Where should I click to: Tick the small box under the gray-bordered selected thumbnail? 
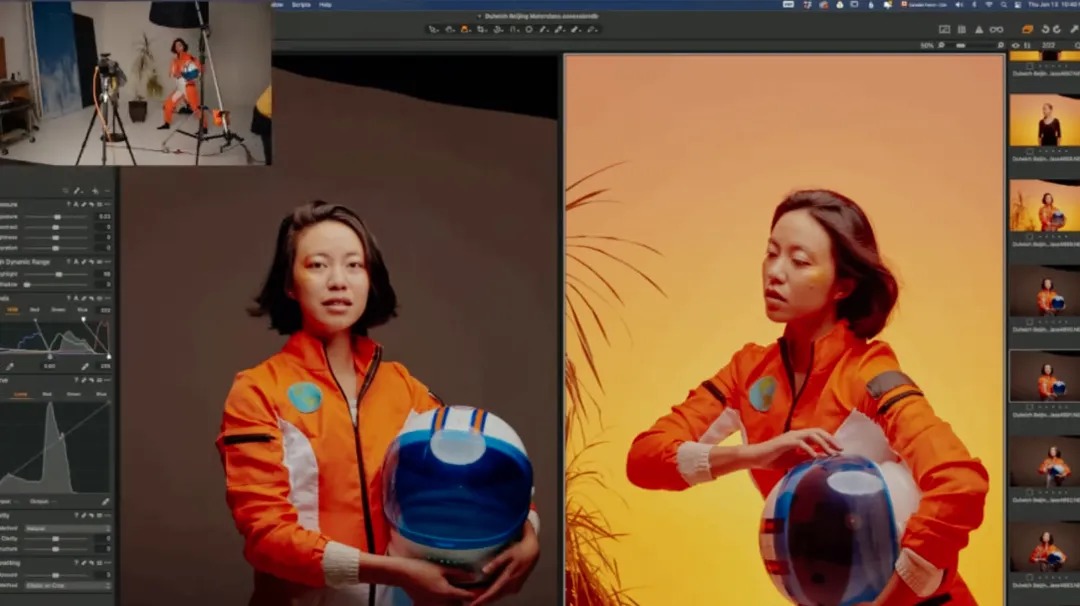coord(1030,408)
